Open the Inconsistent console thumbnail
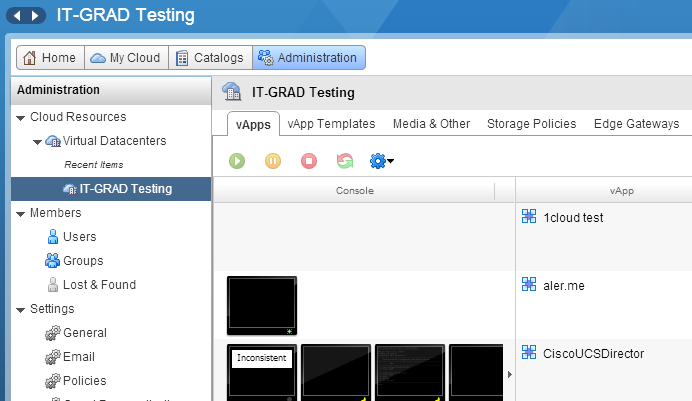692x401 pixels. [262, 372]
